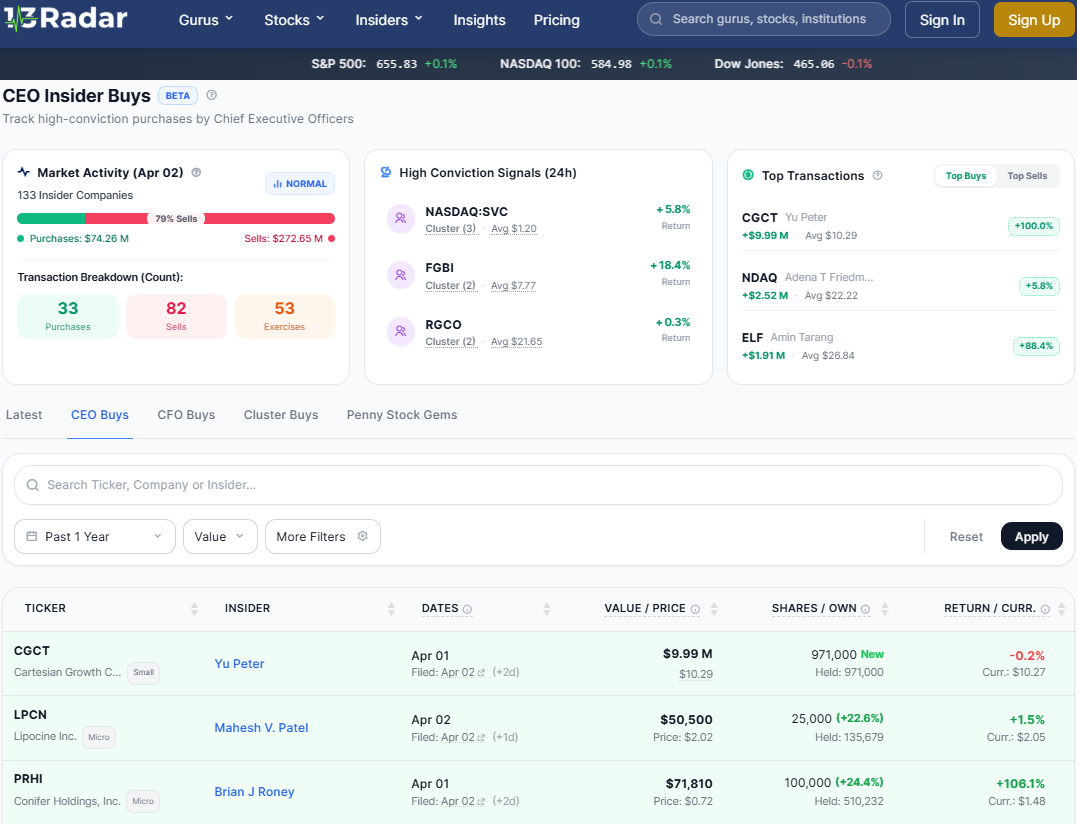Switch to Top Sells view
This screenshot has height=824, width=1077.
click(1027, 176)
